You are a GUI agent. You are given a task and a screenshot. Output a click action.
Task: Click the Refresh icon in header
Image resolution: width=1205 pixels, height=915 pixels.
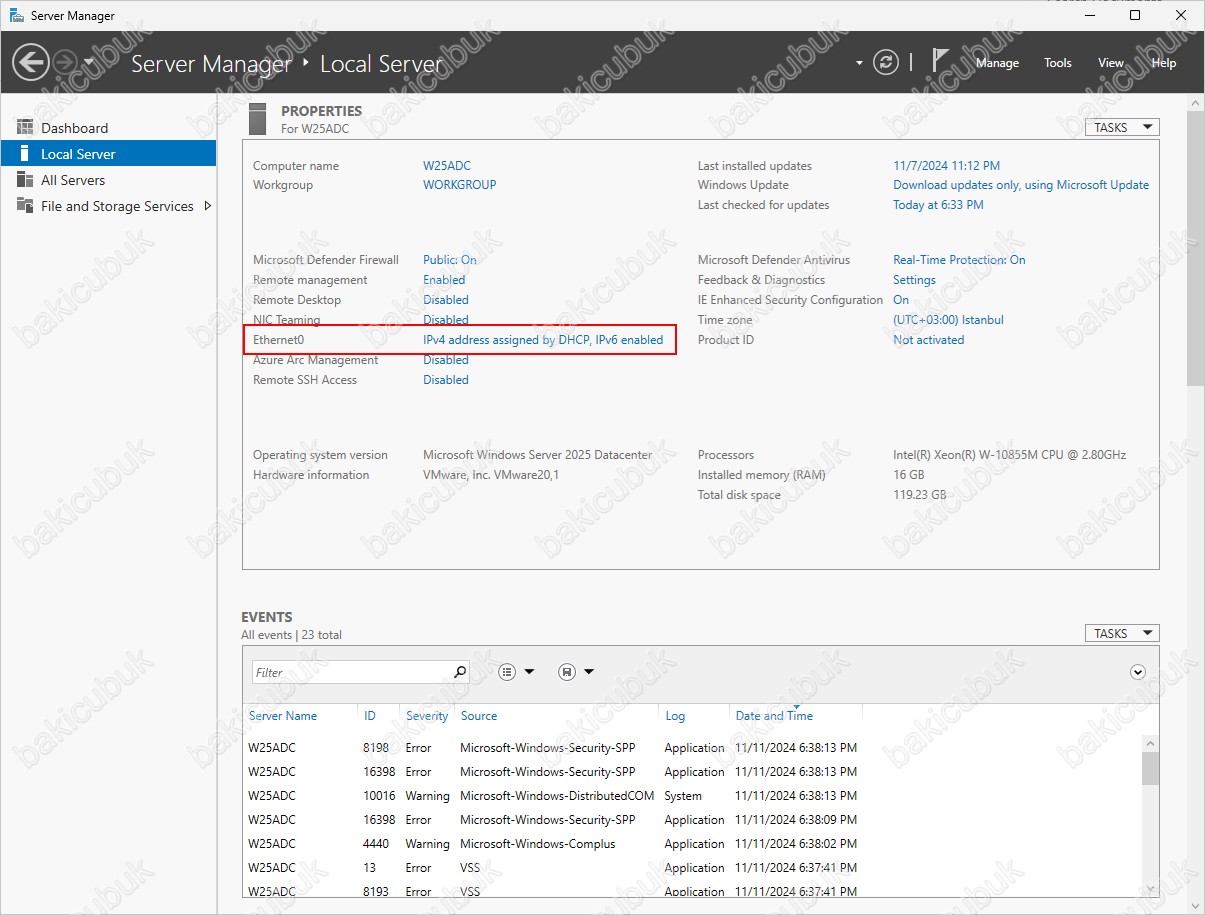[886, 62]
